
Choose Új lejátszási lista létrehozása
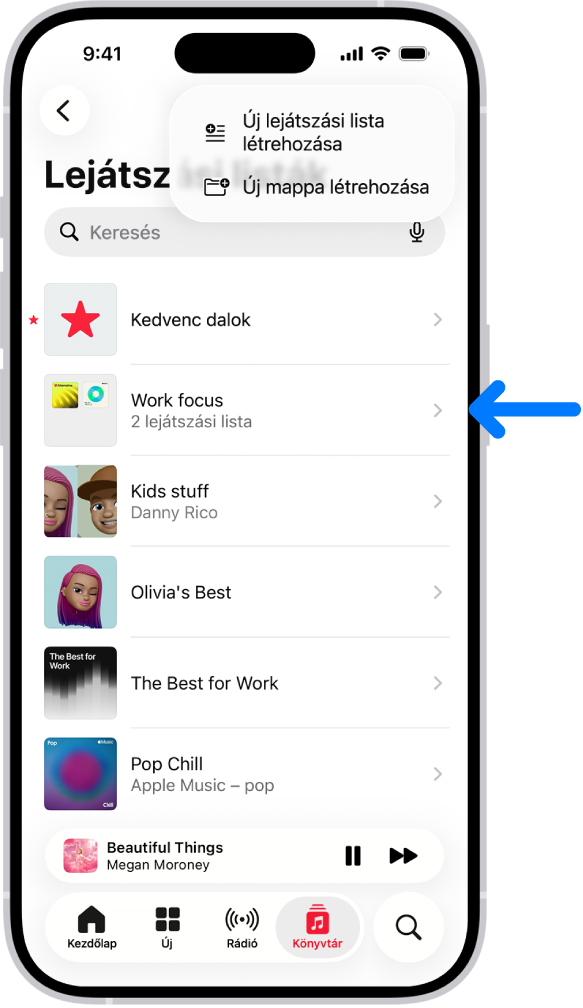(x=312, y=132)
